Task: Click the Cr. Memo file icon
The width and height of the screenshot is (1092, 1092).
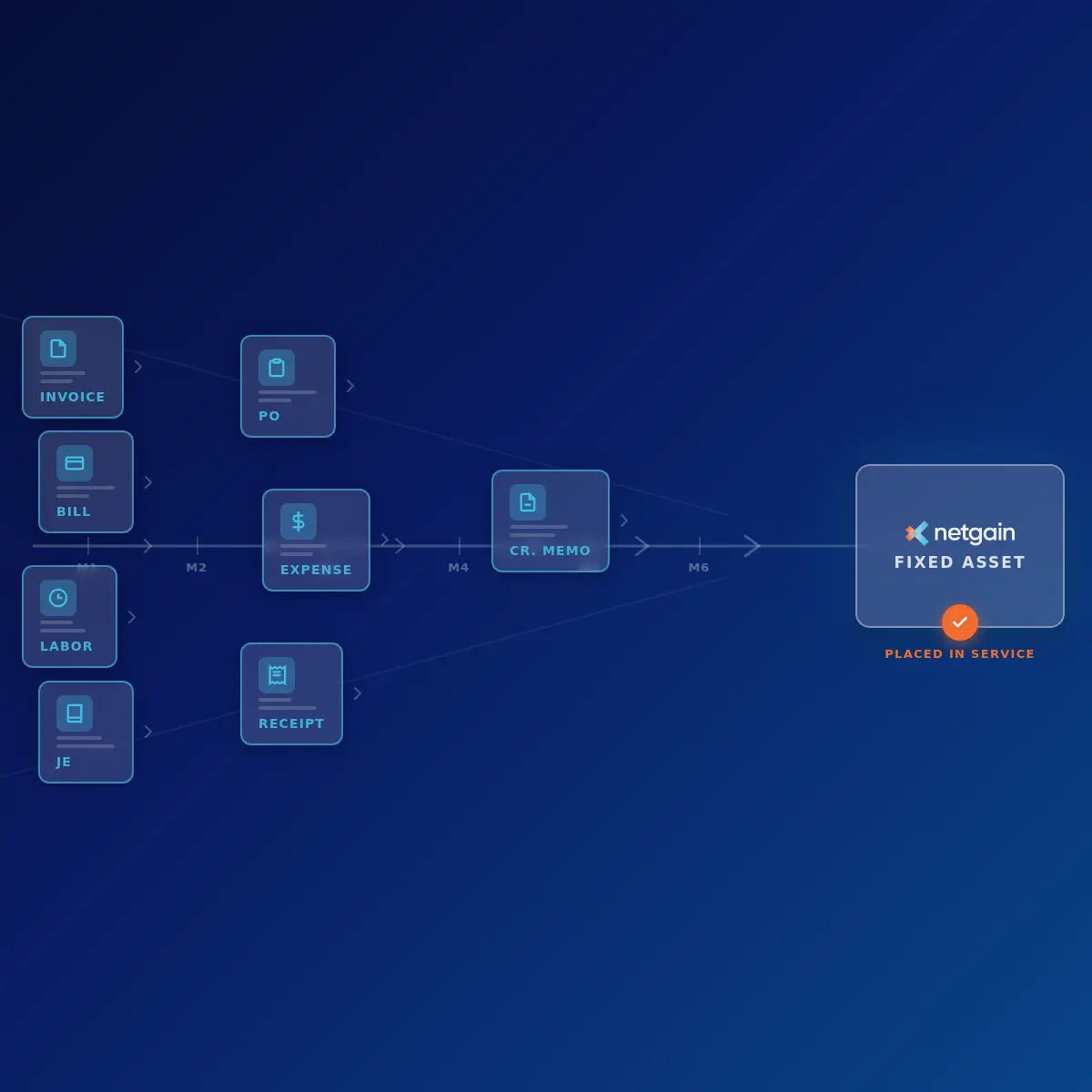Action: [528, 502]
